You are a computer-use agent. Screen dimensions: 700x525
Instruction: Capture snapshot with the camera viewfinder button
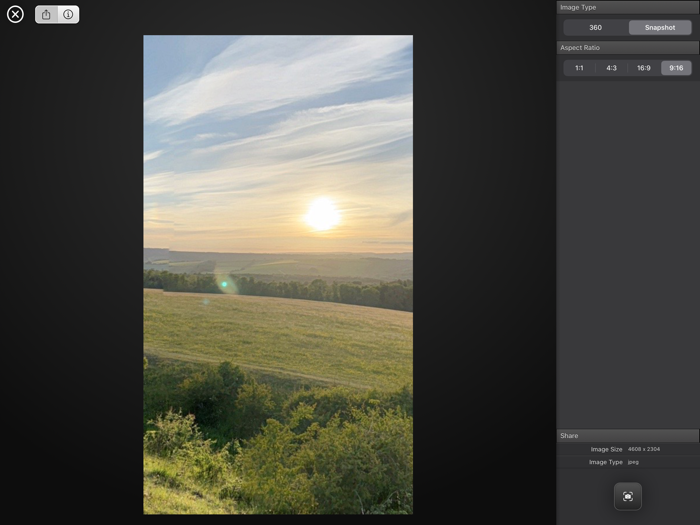(628, 496)
